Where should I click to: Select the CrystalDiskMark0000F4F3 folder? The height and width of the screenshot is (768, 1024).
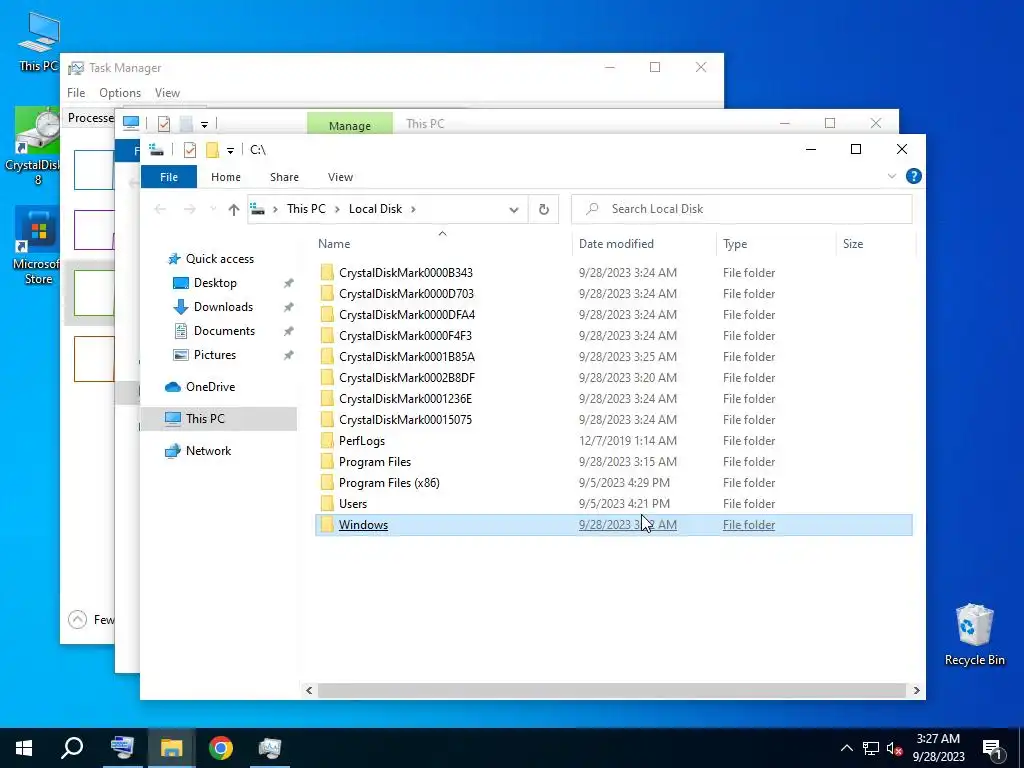405,336
